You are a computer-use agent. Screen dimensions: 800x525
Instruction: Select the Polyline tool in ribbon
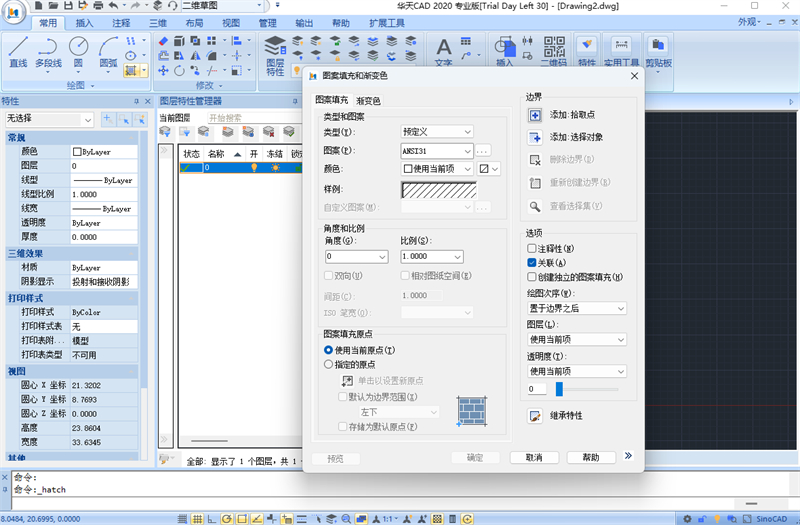pyautogui.click(x=48, y=50)
